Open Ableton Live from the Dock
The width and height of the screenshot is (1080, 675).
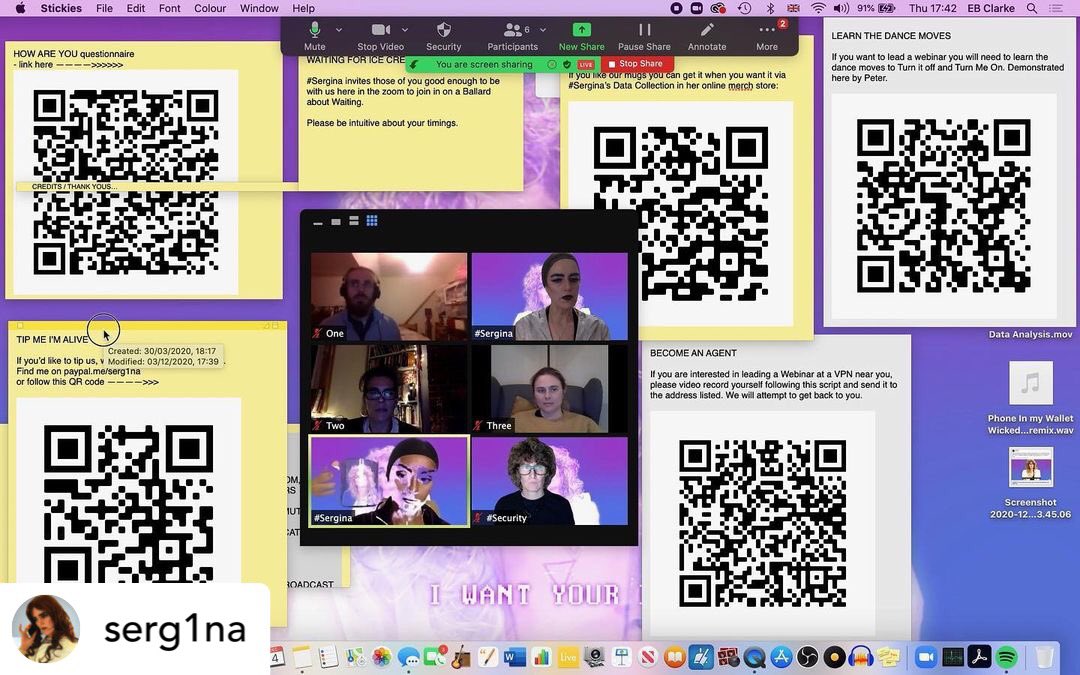(x=568, y=657)
